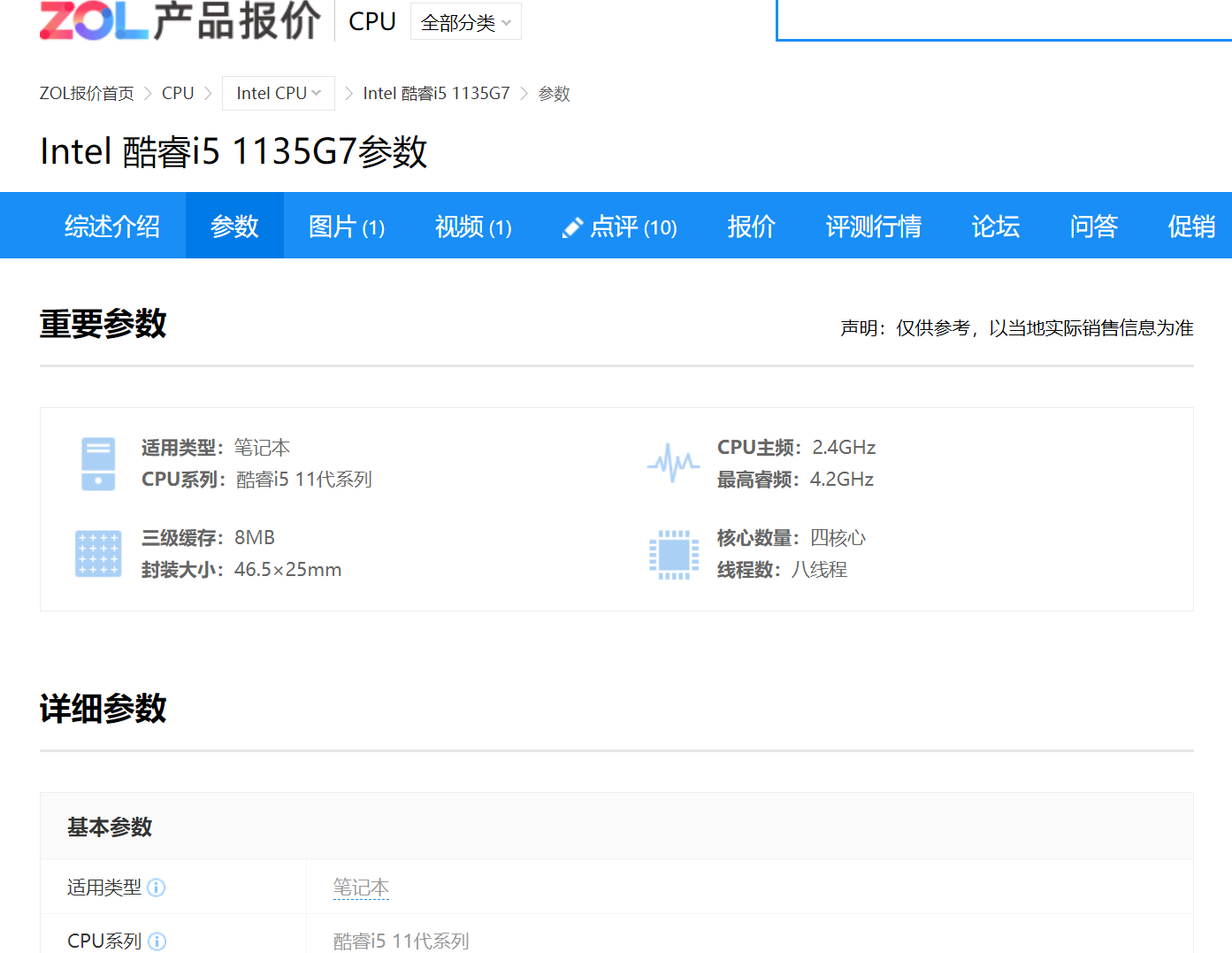Open the 图片 (1) tab
The image size is (1232, 953).
(347, 227)
